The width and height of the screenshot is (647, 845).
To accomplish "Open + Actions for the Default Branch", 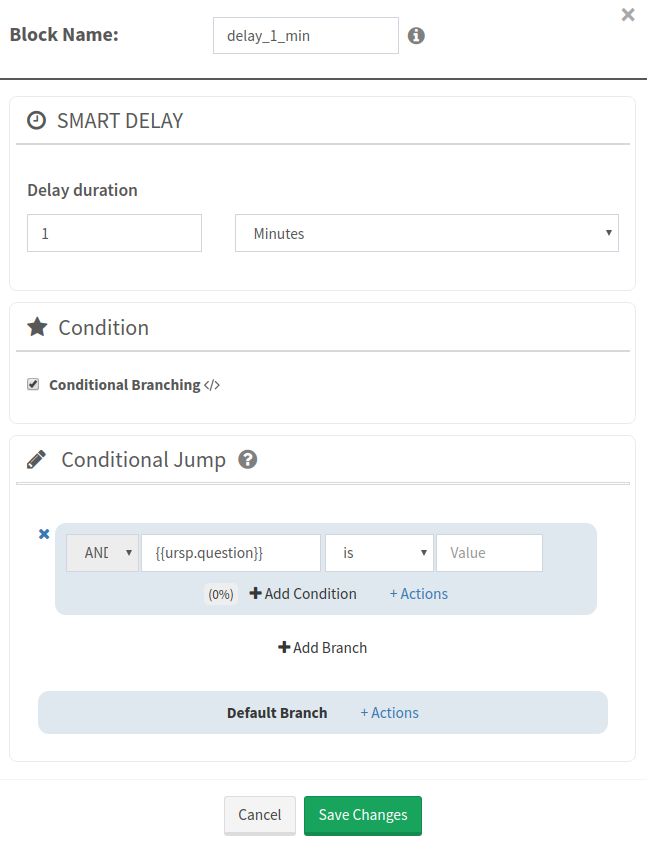I will [389, 713].
